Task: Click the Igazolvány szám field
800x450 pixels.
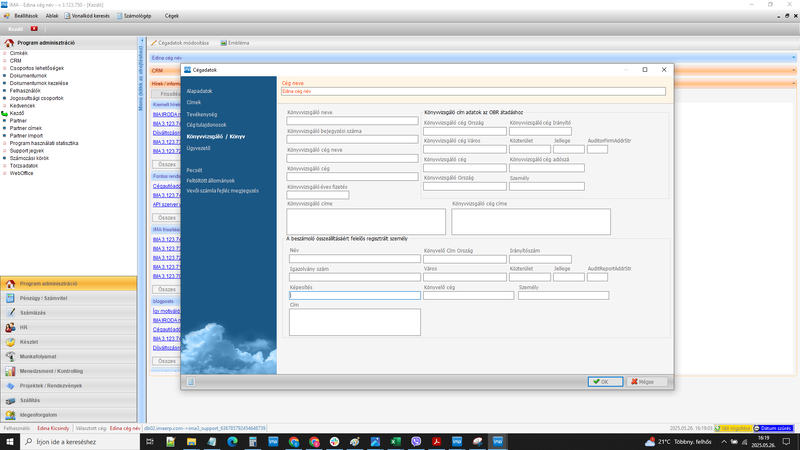Action: point(355,277)
